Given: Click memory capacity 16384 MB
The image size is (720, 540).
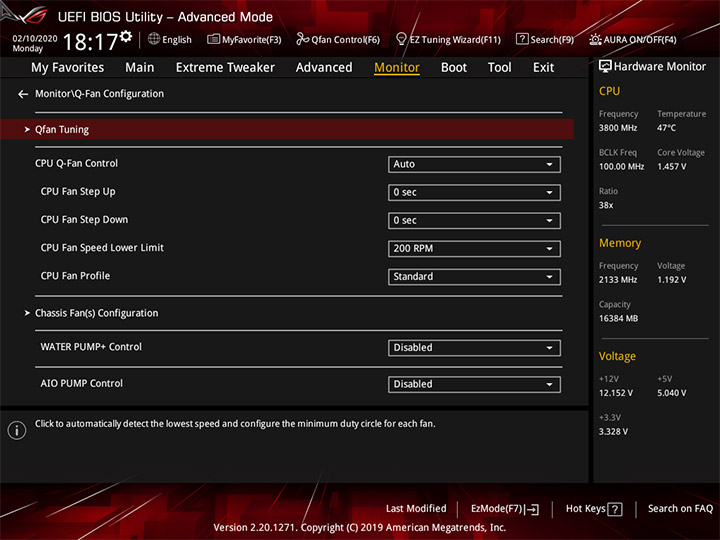Looking at the screenshot, I should tap(618, 319).
